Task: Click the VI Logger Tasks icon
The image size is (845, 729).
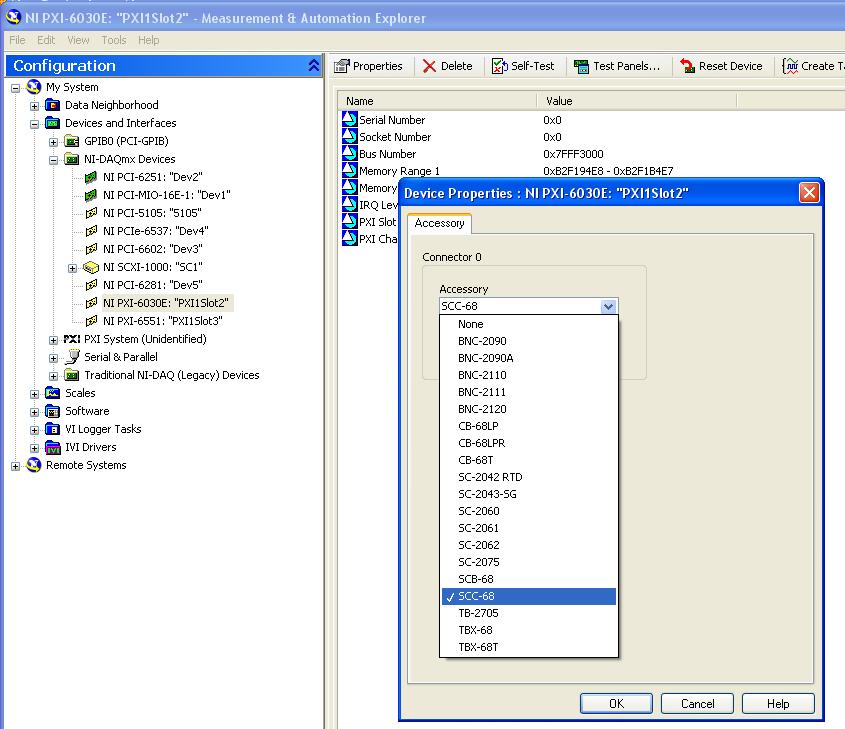Action: [53, 429]
